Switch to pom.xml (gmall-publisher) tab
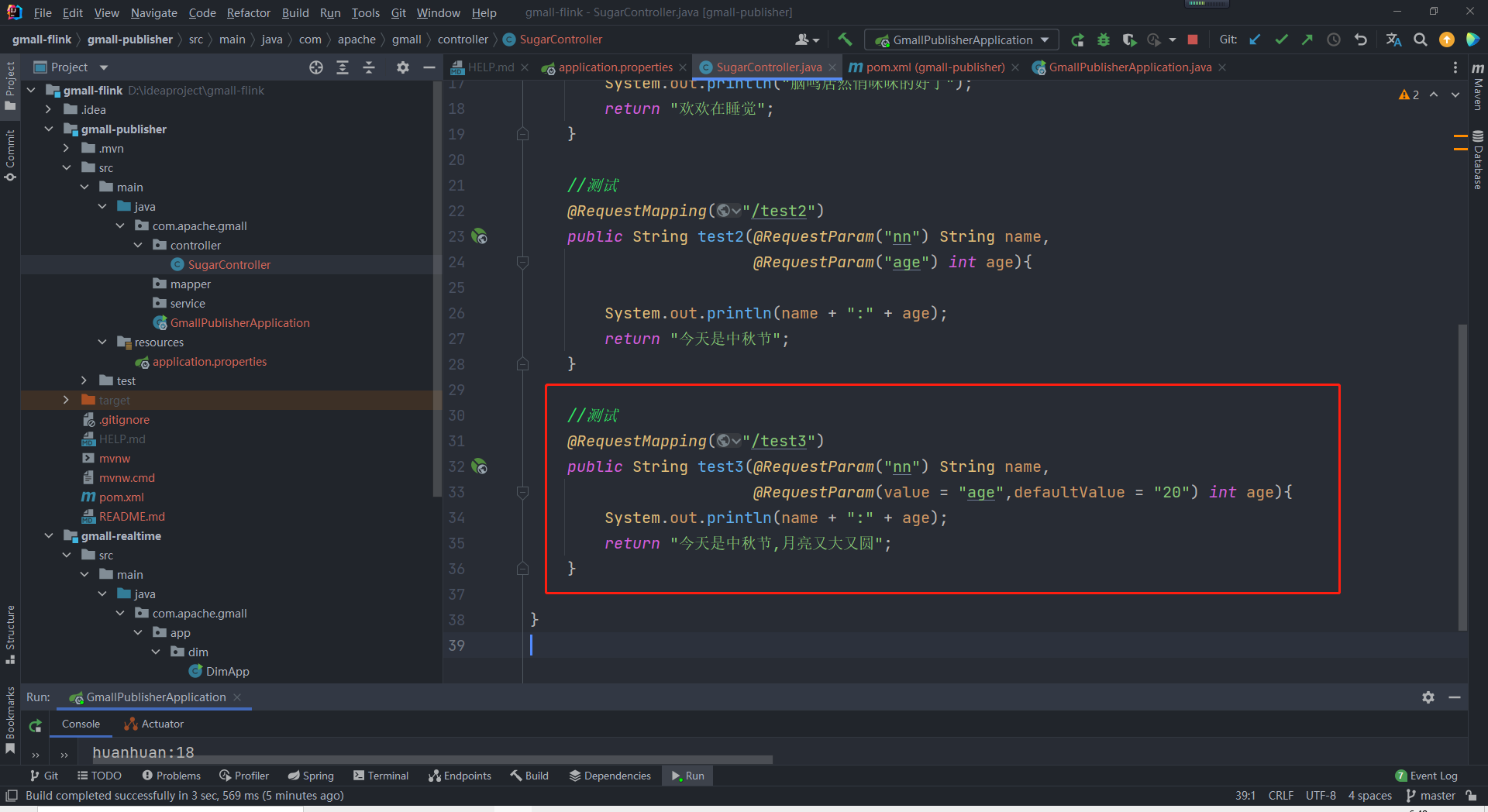This screenshot has width=1488, height=812. (x=935, y=67)
